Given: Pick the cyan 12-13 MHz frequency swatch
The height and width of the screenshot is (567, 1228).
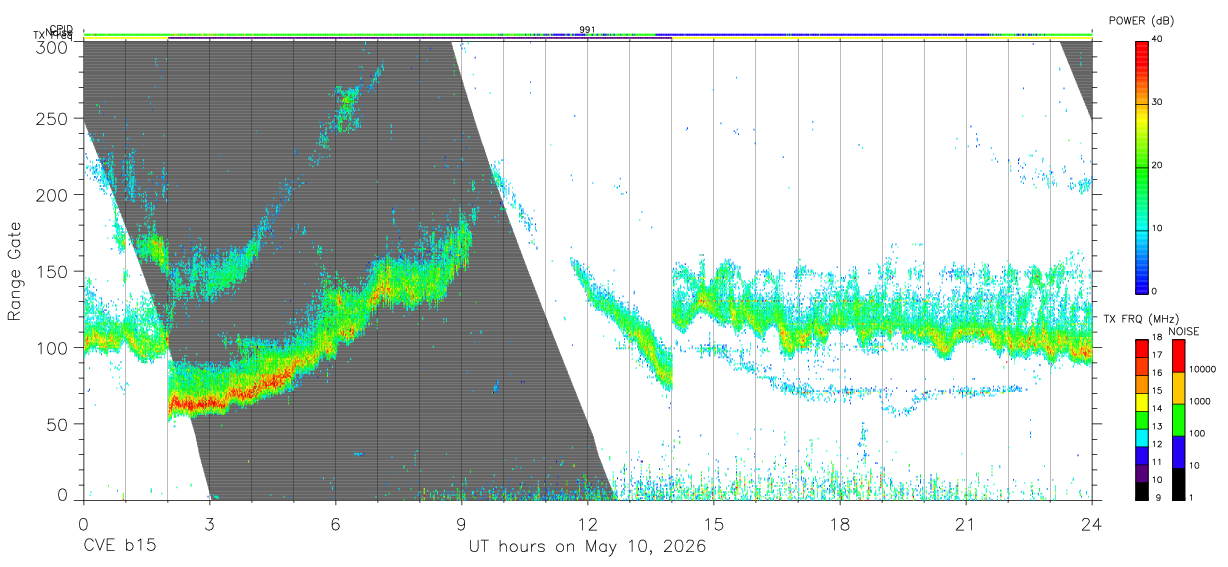Looking at the screenshot, I should click(x=1142, y=437).
